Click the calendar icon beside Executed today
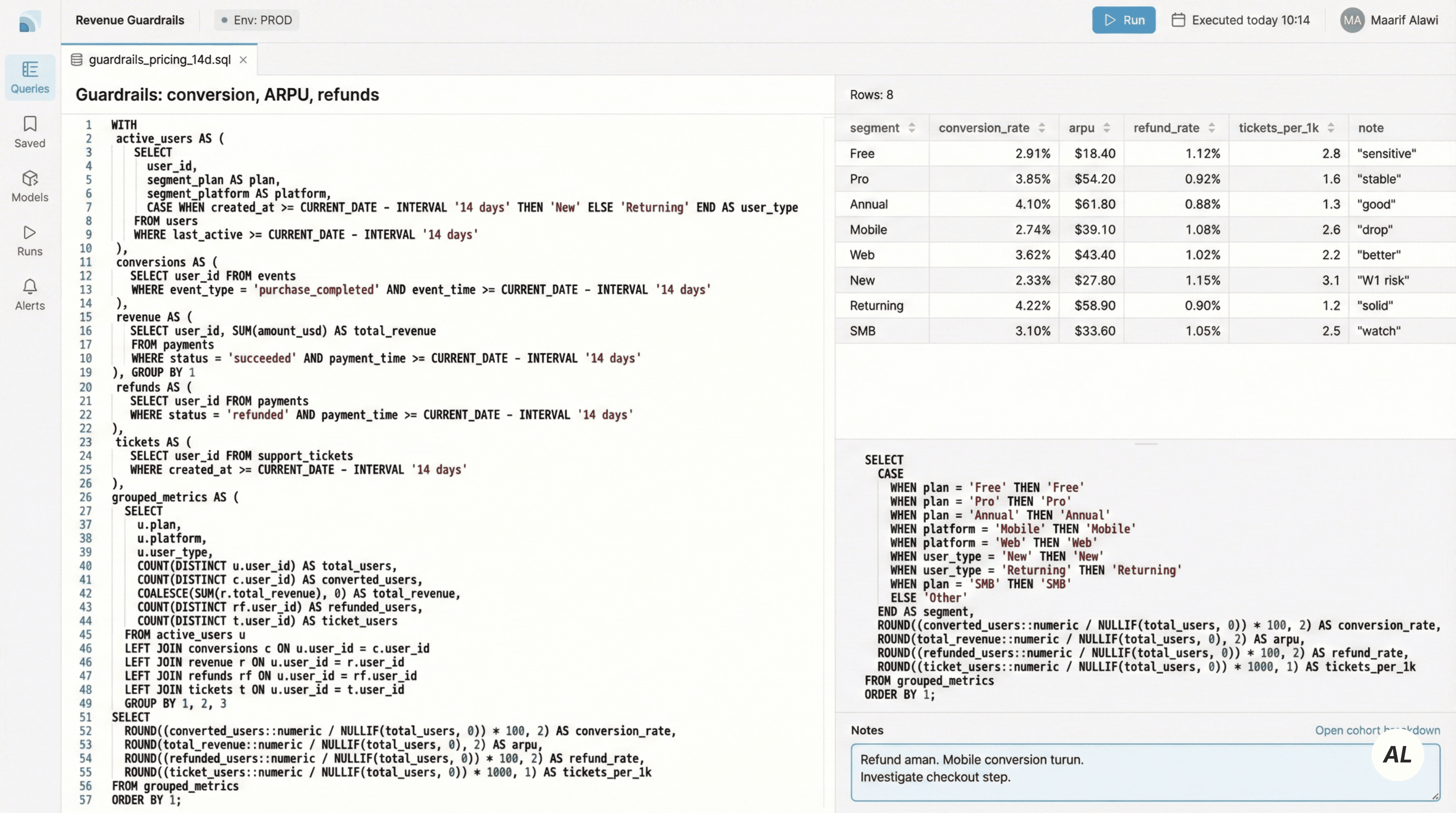The width and height of the screenshot is (1456, 813). pos(1178,20)
